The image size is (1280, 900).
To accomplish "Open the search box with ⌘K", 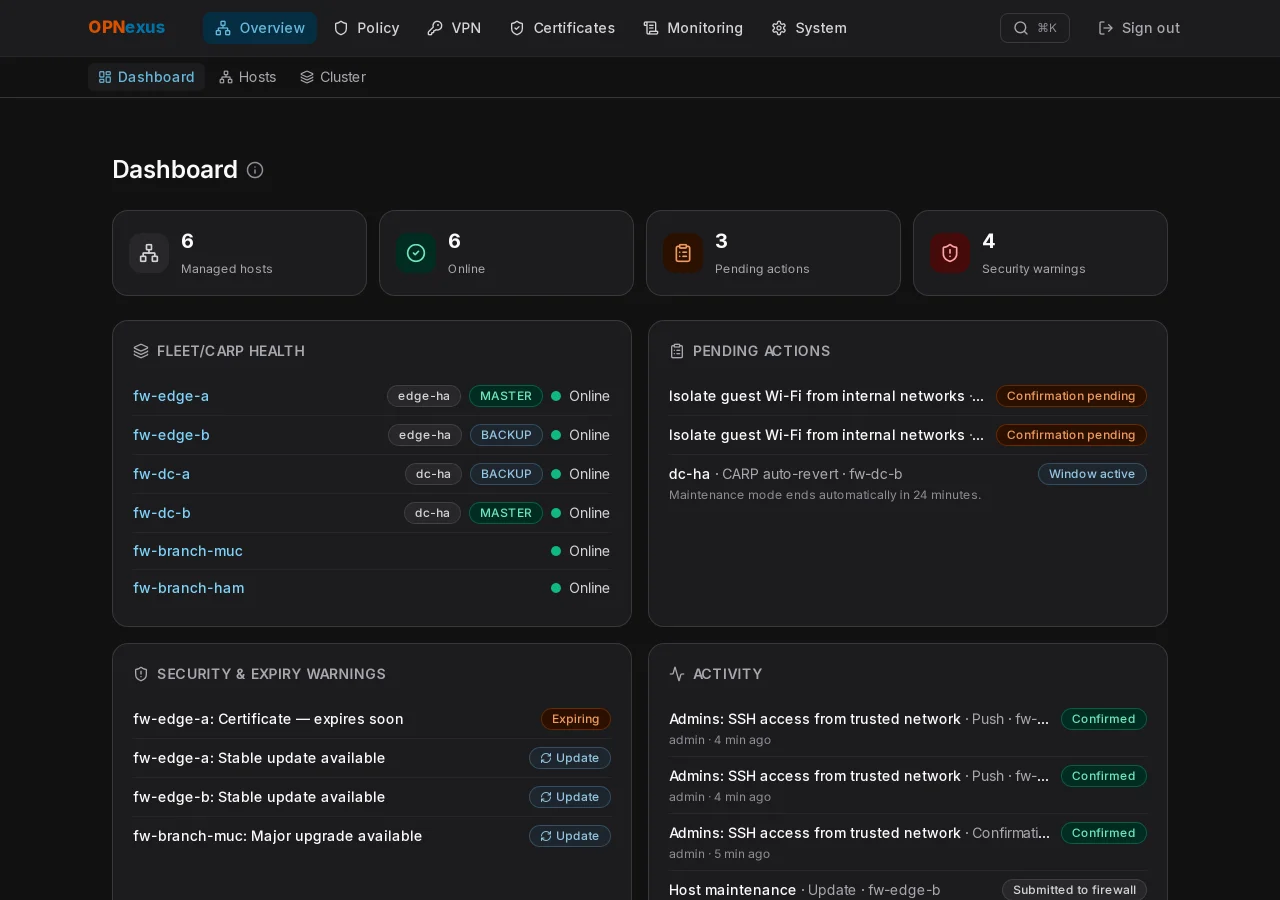I will tap(1035, 28).
